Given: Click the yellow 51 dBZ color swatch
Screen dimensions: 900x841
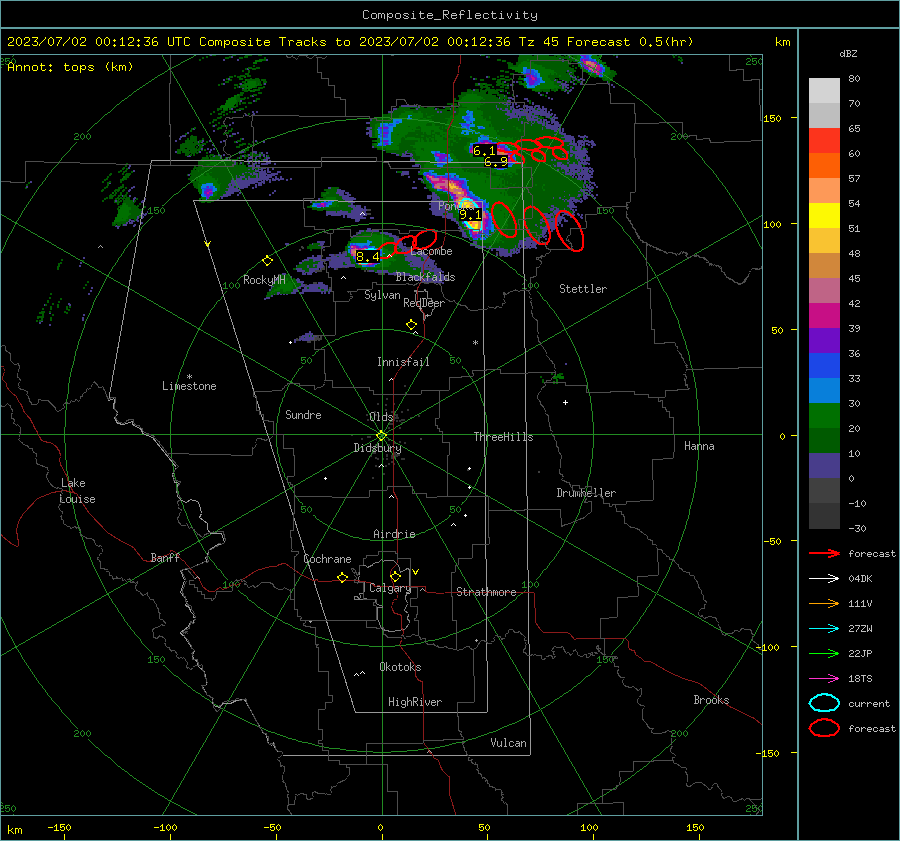Looking at the screenshot, I should pyautogui.click(x=824, y=216).
